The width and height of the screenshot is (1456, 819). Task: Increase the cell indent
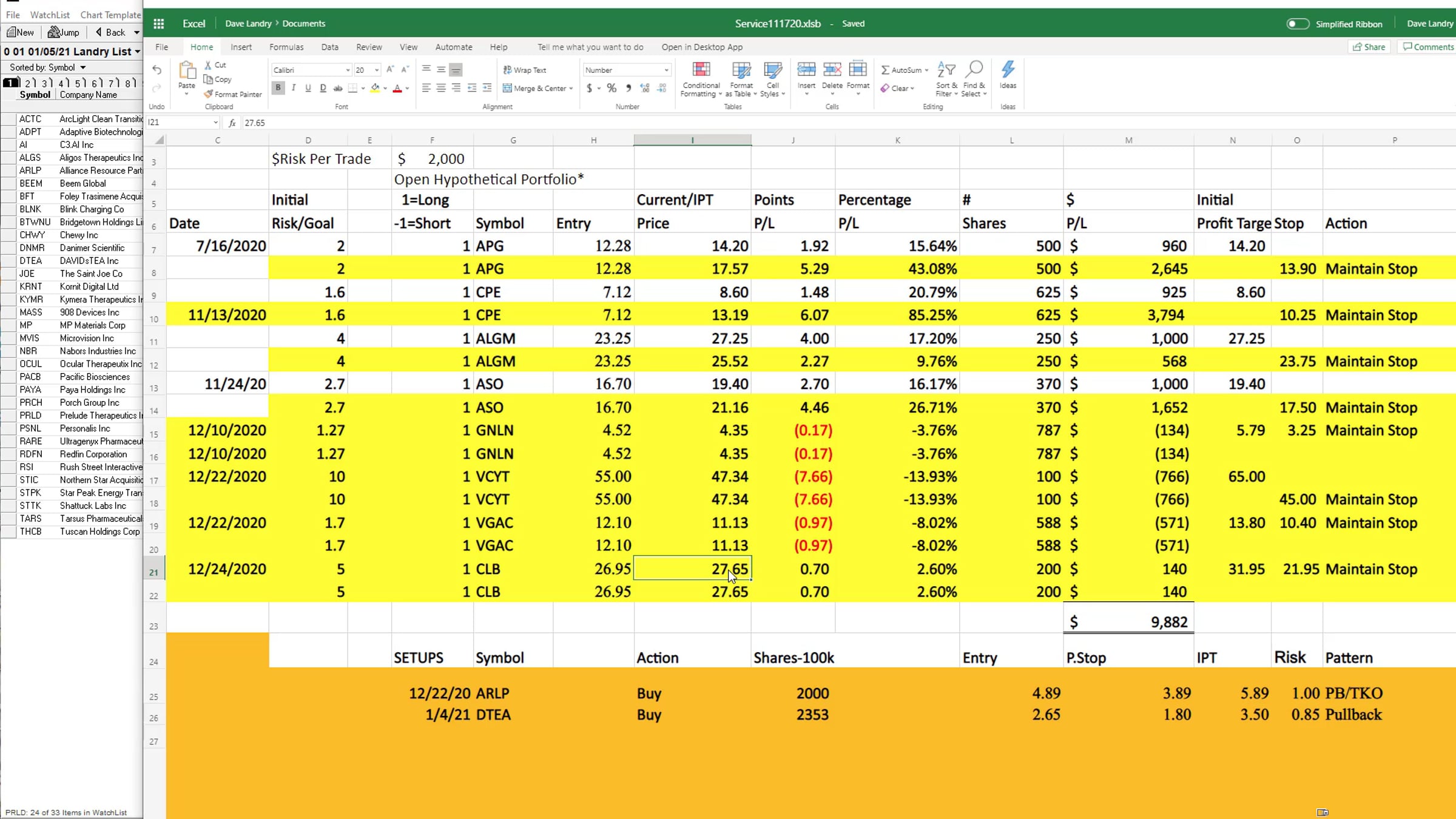pyautogui.click(x=487, y=88)
